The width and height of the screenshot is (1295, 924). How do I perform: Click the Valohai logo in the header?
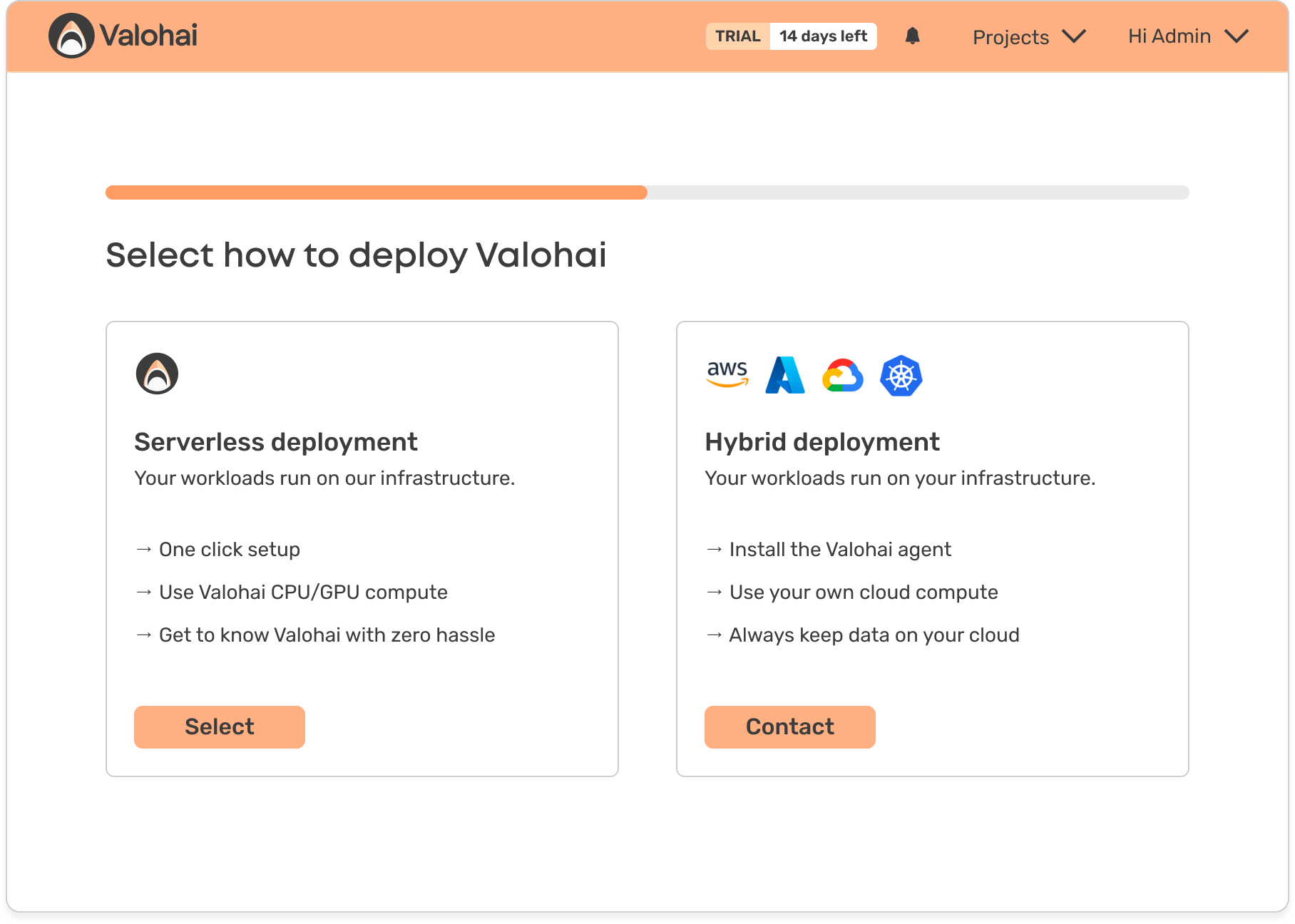123,36
